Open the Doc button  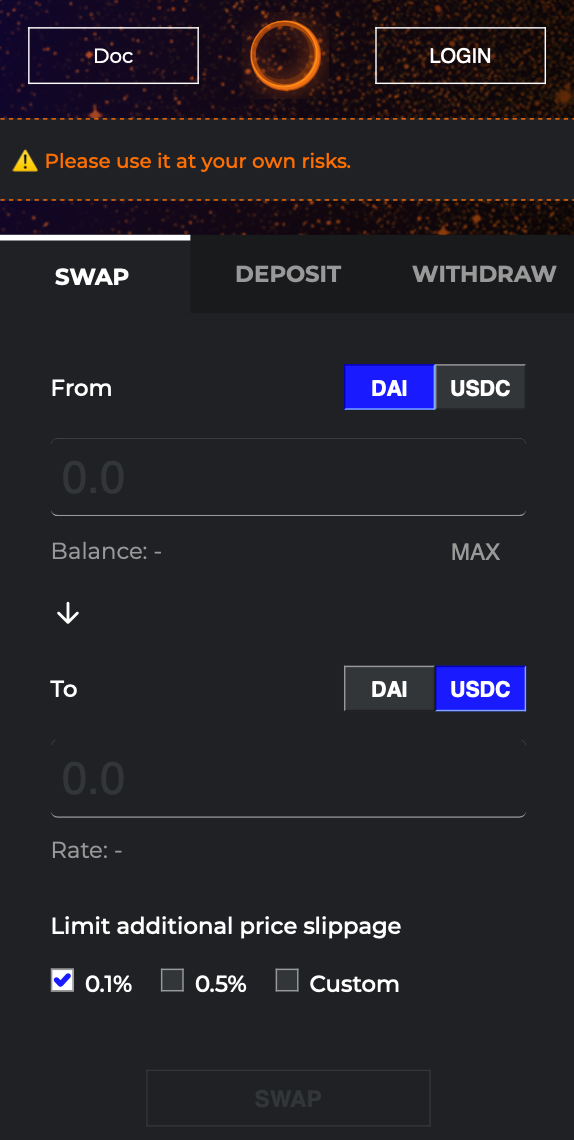point(113,56)
